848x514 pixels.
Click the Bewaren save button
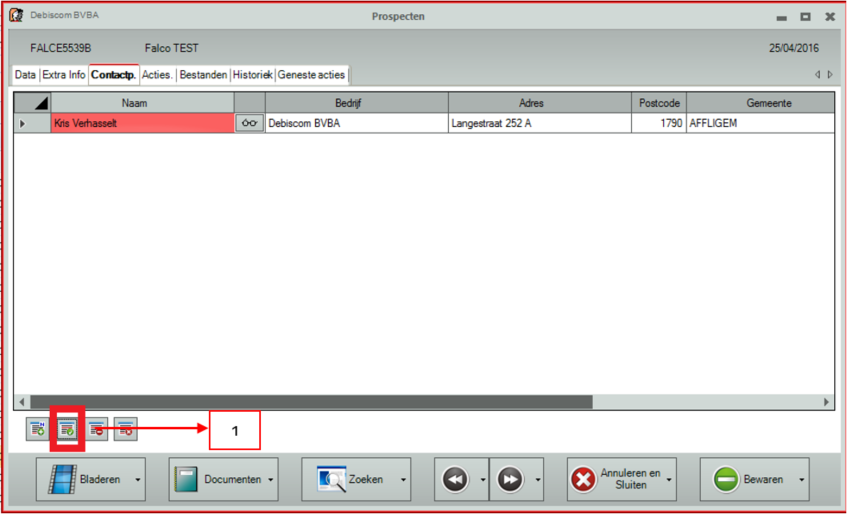coord(748,480)
